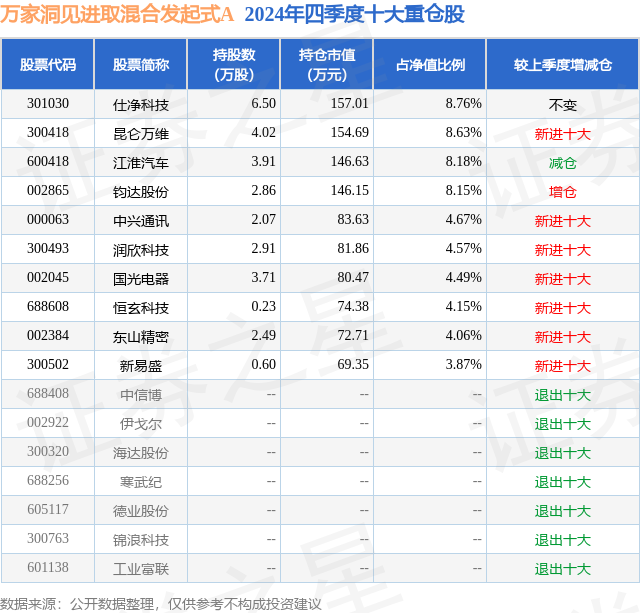The width and height of the screenshot is (640, 613).
Task: Click 退出十大 status for 中信博
Action: (x=563, y=395)
